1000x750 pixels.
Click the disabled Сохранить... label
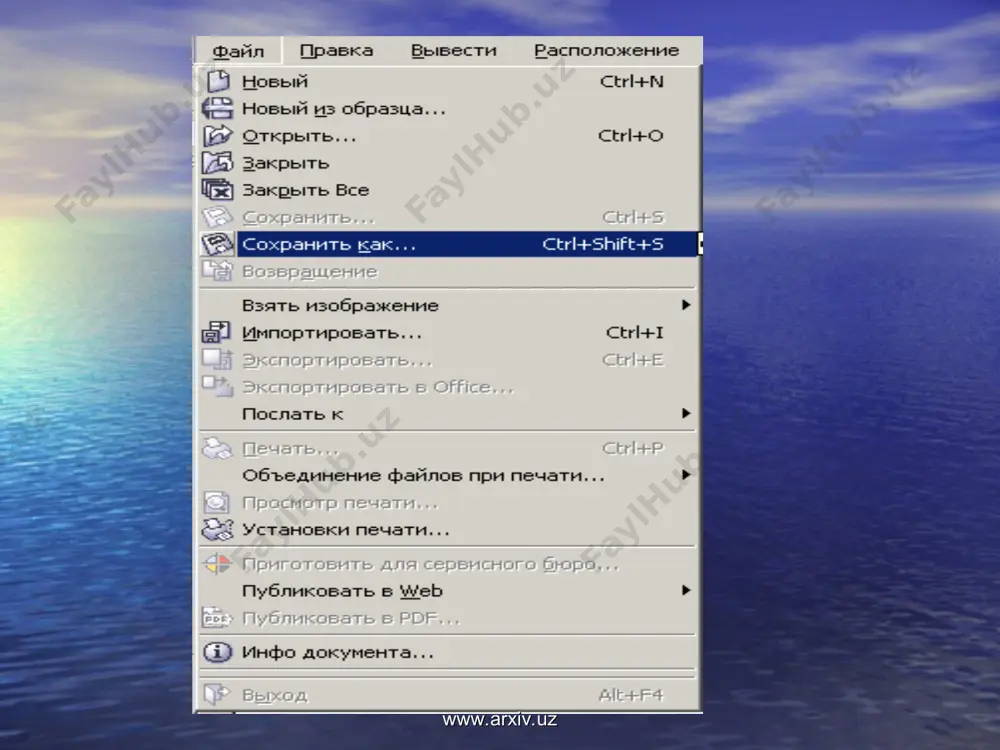pos(308,217)
